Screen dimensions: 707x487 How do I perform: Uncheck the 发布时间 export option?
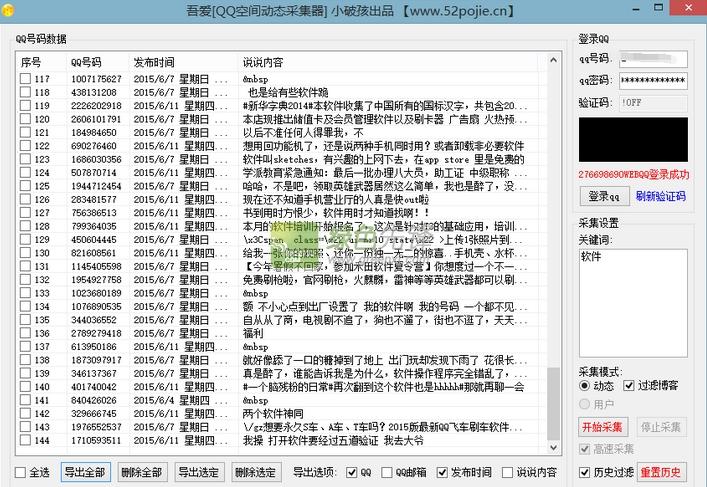(x=443, y=473)
